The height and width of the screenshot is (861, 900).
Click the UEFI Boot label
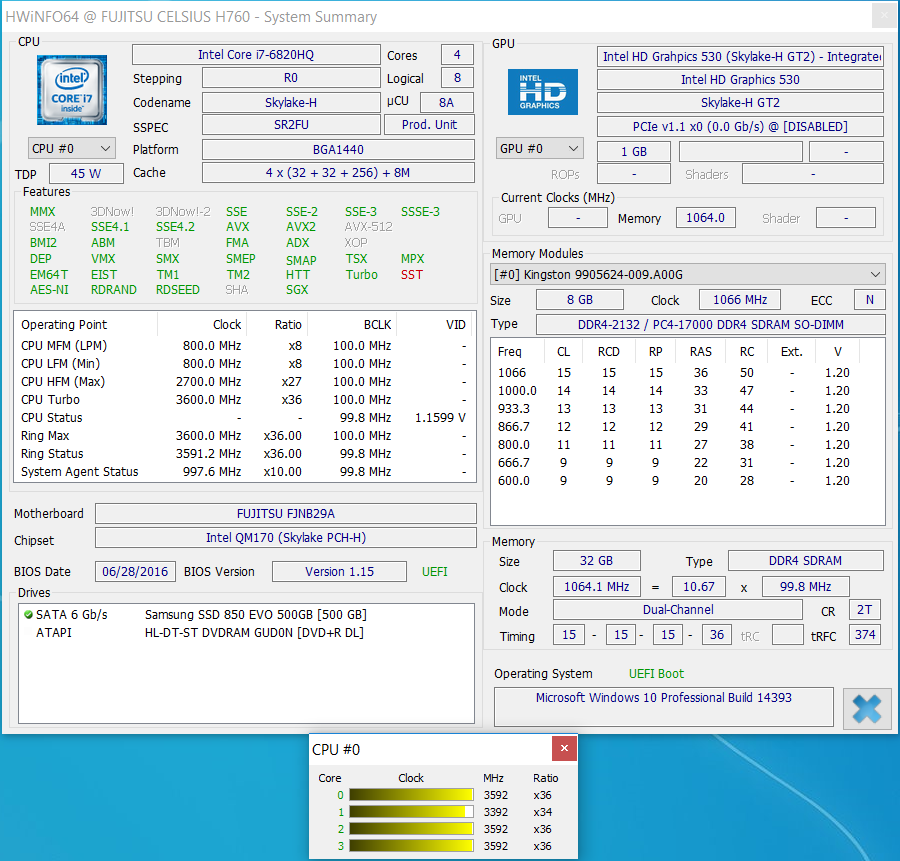656,674
